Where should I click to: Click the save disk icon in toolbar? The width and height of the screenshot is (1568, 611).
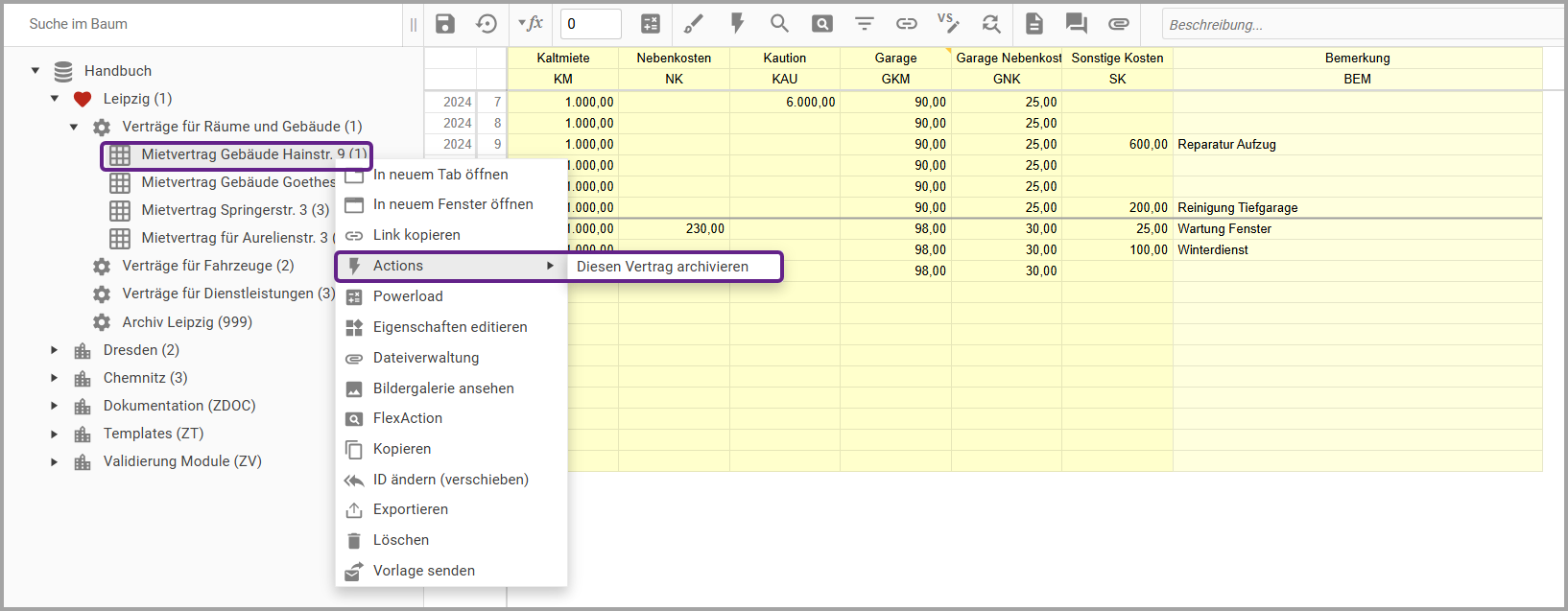445,24
